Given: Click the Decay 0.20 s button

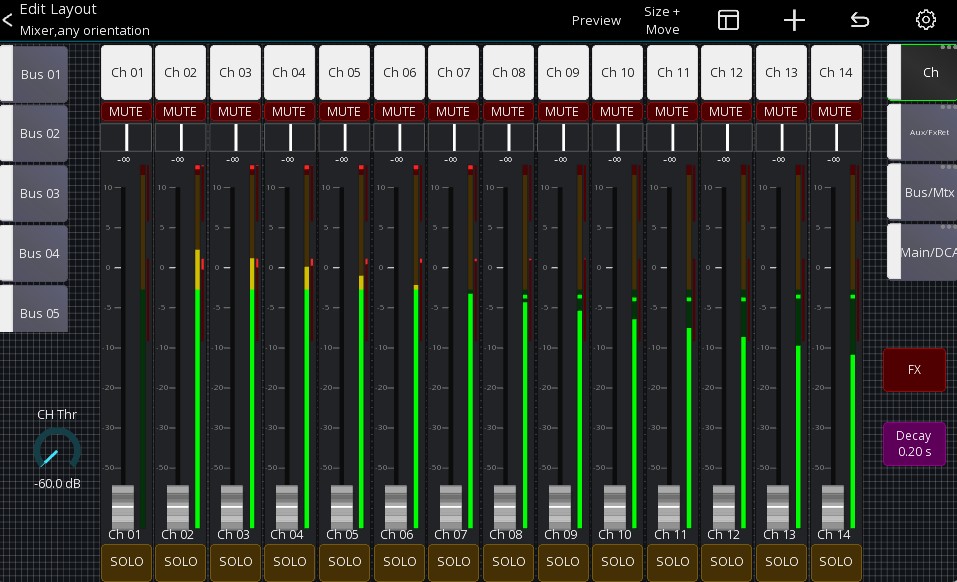Looking at the screenshot, I should coord(914,444).
